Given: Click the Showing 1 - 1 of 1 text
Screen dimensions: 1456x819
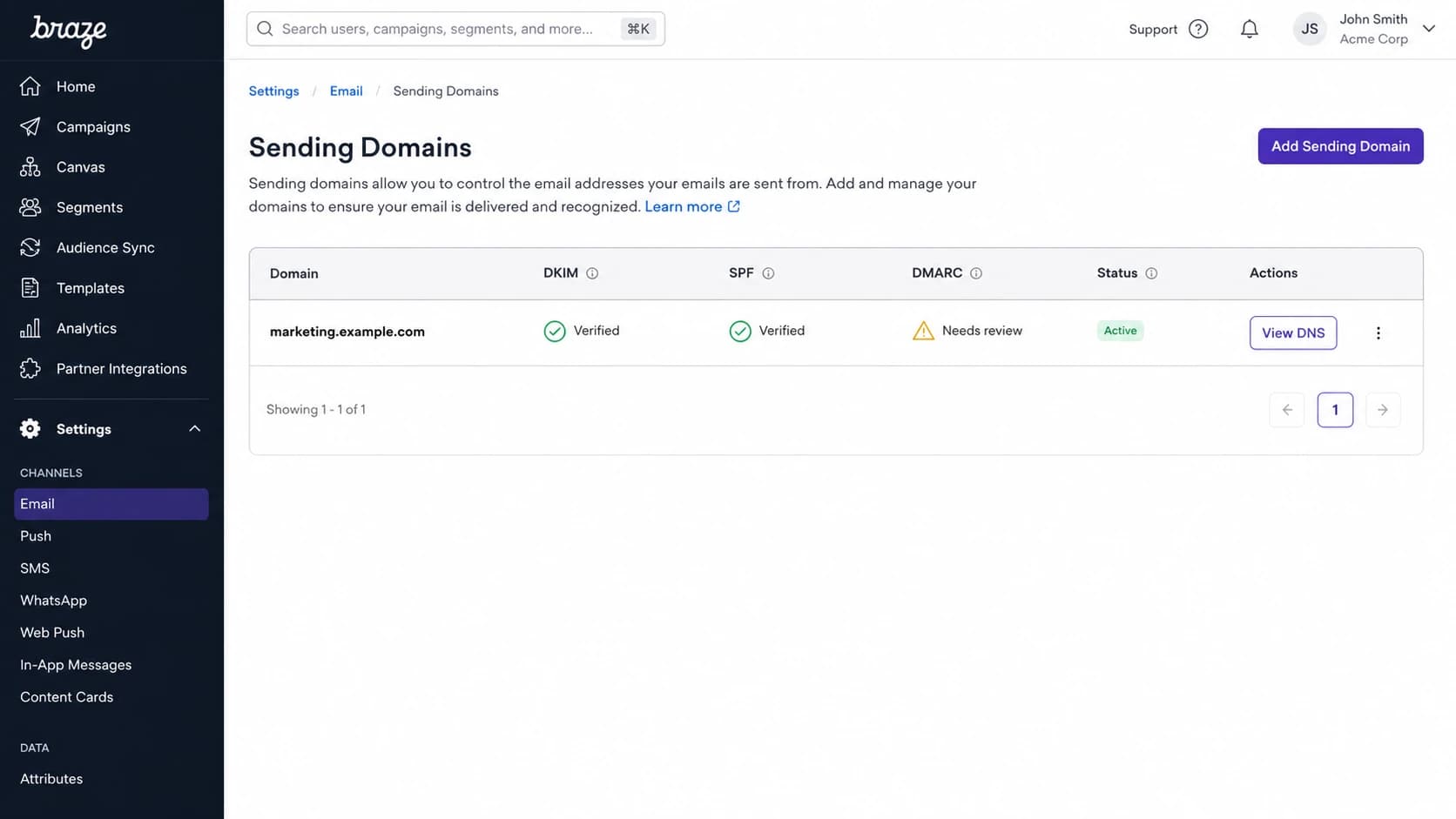Looking at the screenshot, I should pos(316,410).
